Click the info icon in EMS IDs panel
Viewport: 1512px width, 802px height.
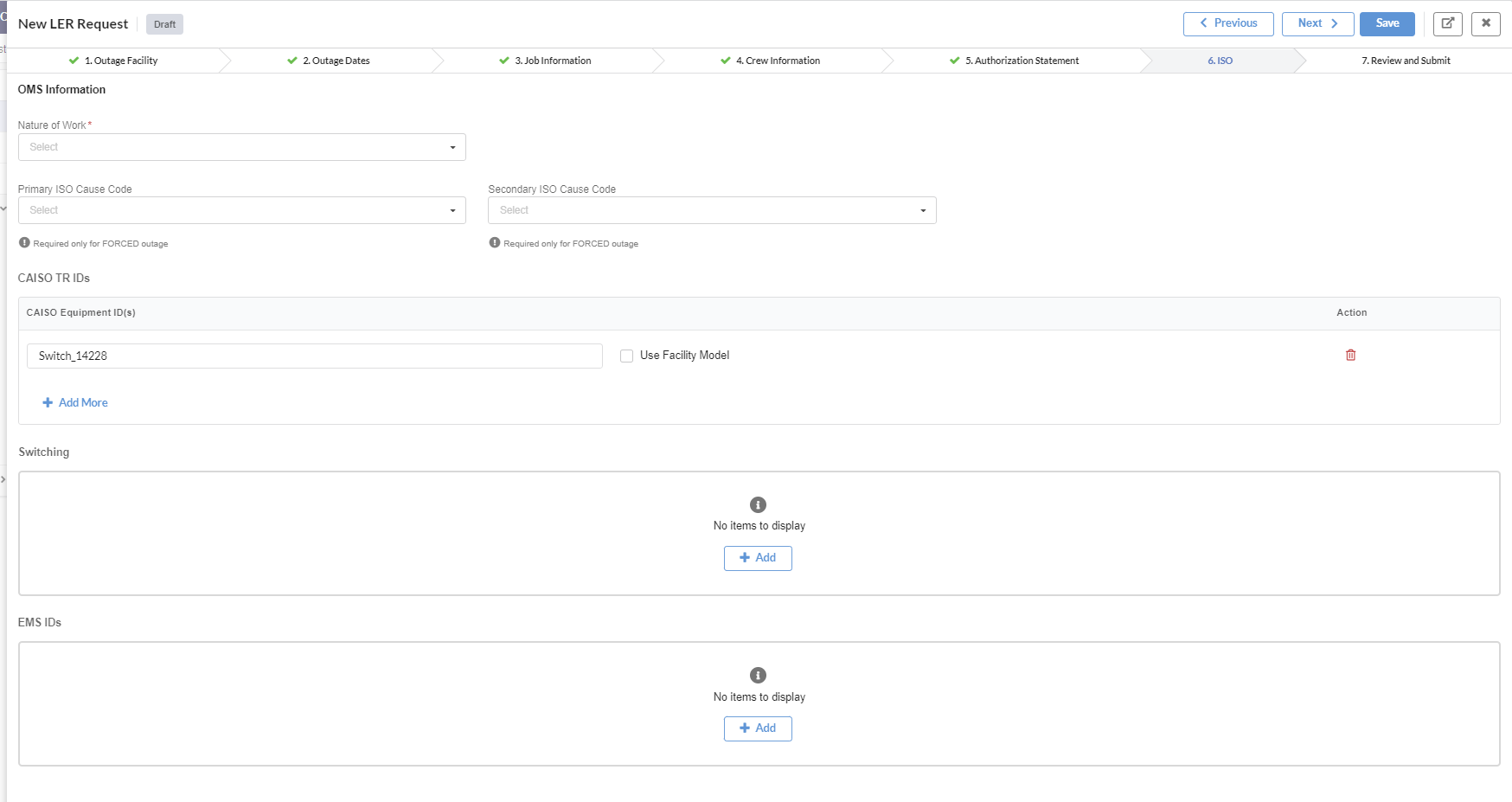(758, 675)
